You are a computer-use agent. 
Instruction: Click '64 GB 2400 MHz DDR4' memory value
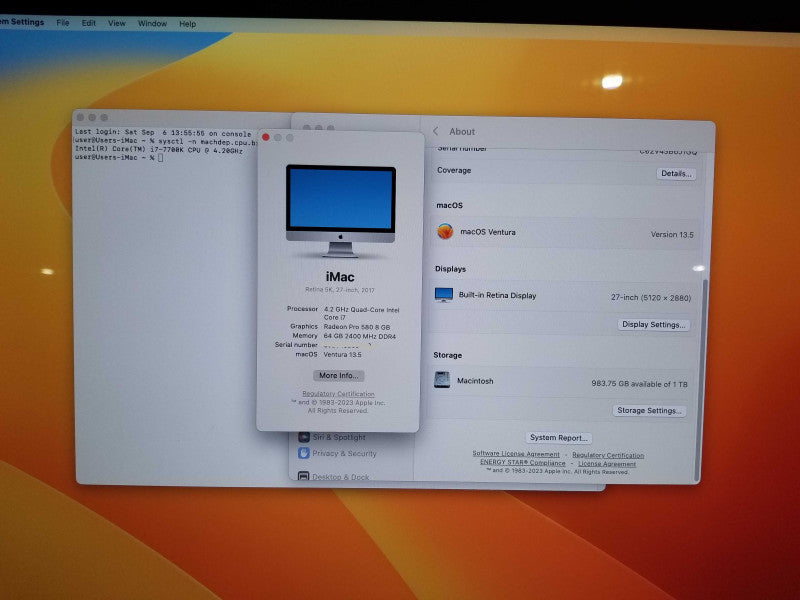[x=360, y=336]
